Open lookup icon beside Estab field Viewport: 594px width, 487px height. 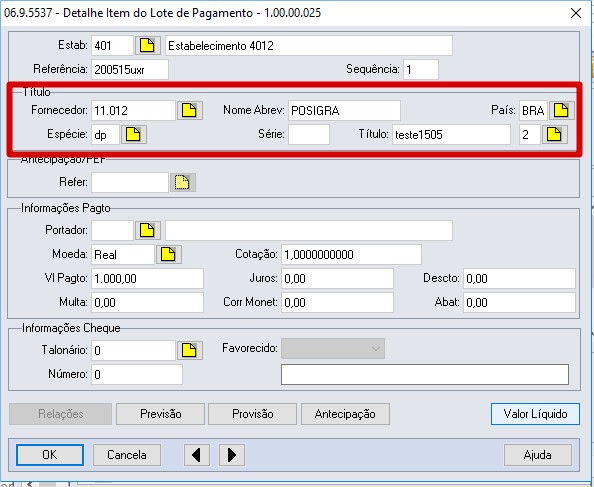(147, 45)
